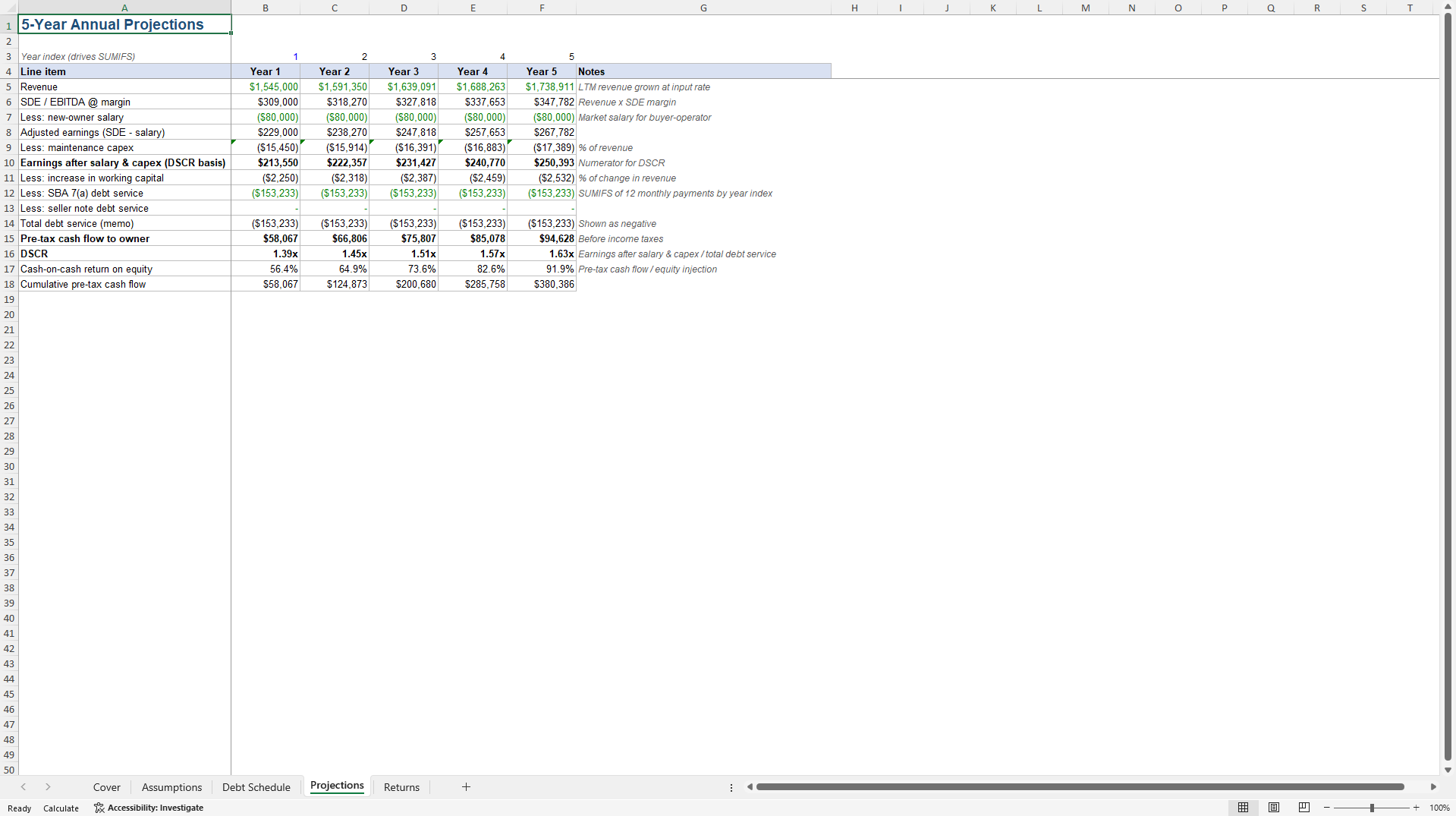Image resolution: width=1456 pixels, height=816 pixels.
Task: Click the horizontal scrollbar thumb
Action: pos(1080,787)
